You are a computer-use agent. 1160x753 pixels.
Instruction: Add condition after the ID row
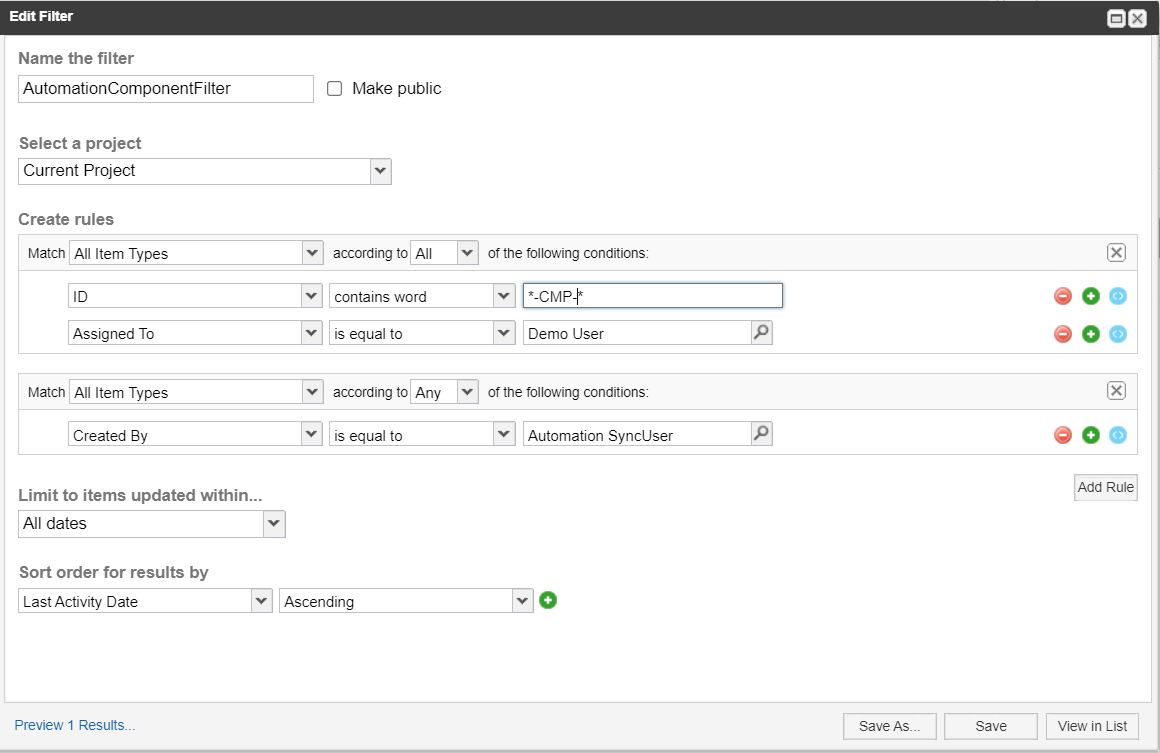(1091, 296)
